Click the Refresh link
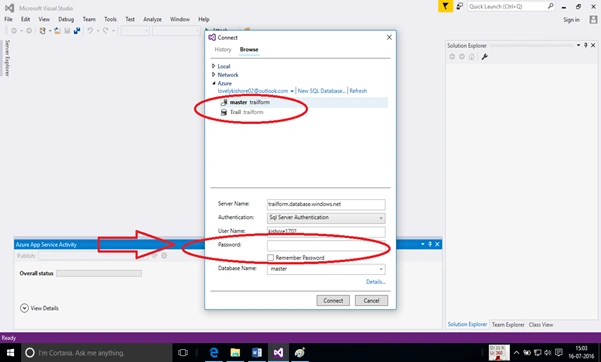Viewport: 601px width, 362px height. tap(358, 91)
